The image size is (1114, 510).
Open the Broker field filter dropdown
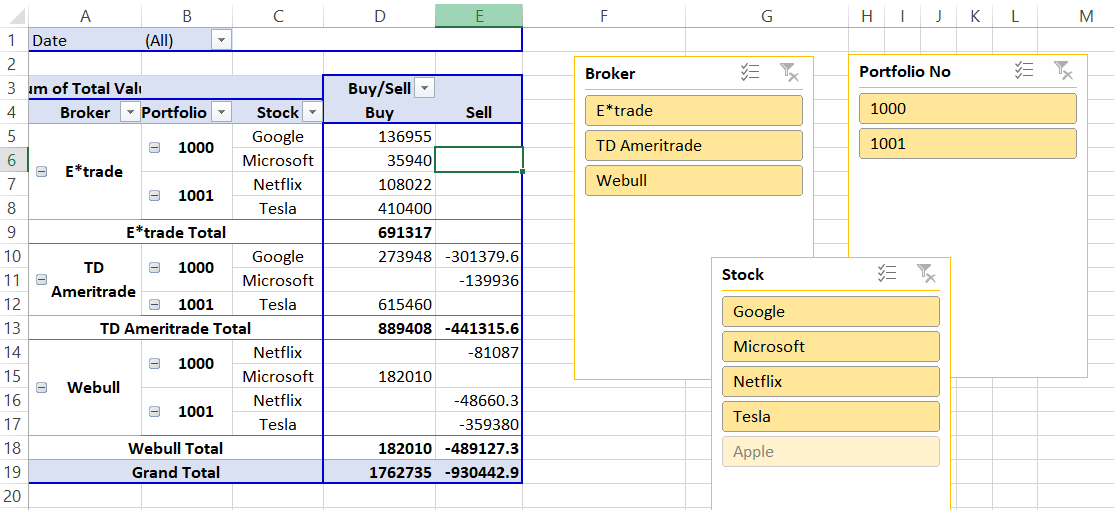click(129, 113)
